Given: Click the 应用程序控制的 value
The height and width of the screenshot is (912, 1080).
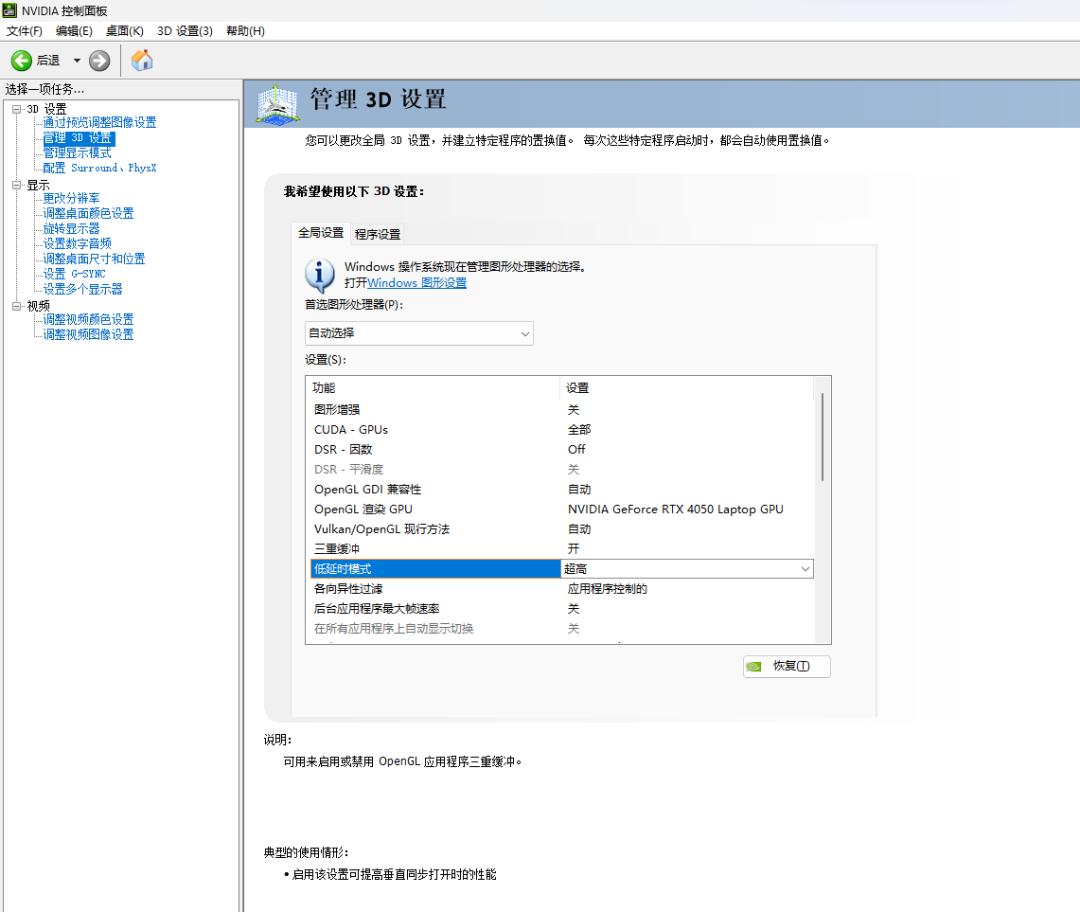Looking at the screenshot, I should click(x=608, y=589).
